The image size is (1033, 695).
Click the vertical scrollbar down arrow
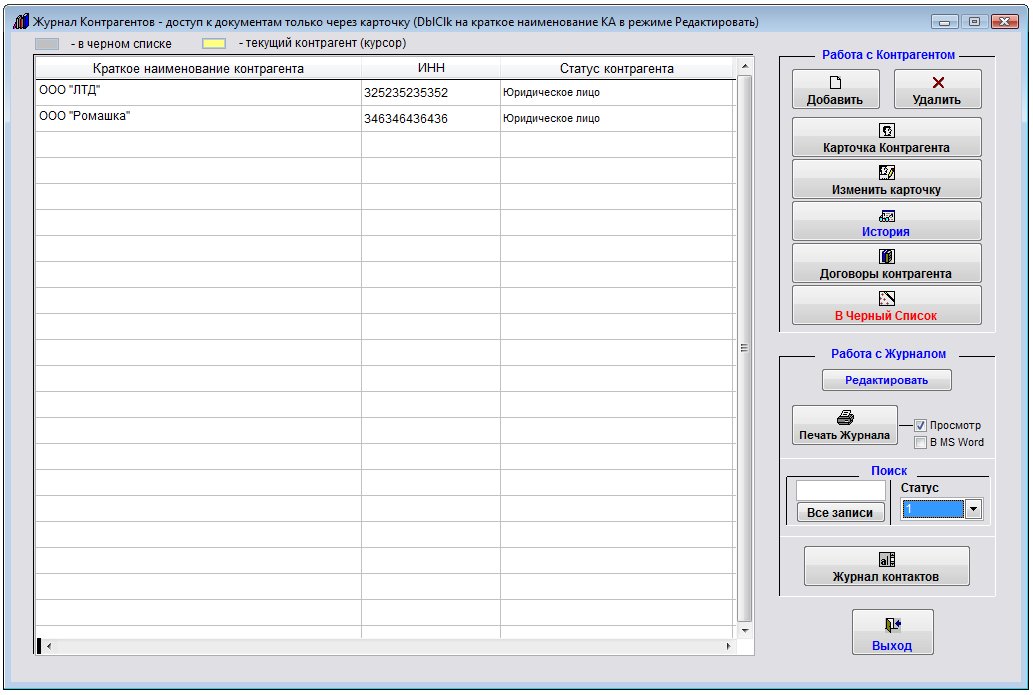744,631
